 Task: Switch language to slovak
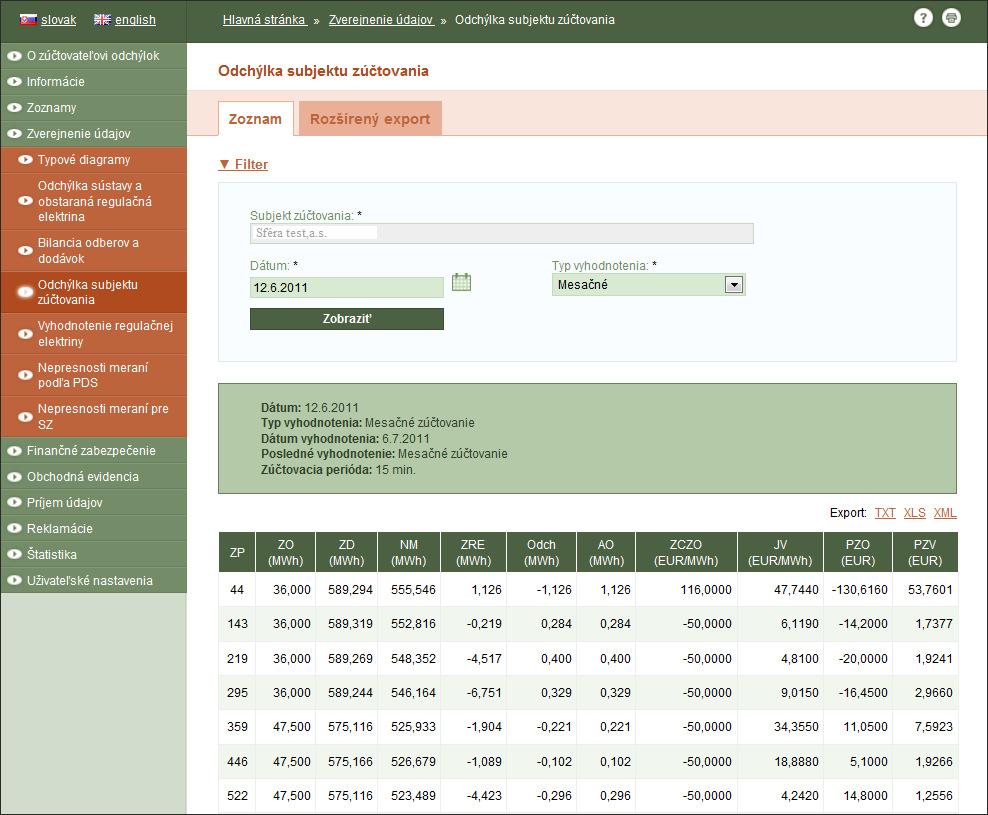coord(59,20)
